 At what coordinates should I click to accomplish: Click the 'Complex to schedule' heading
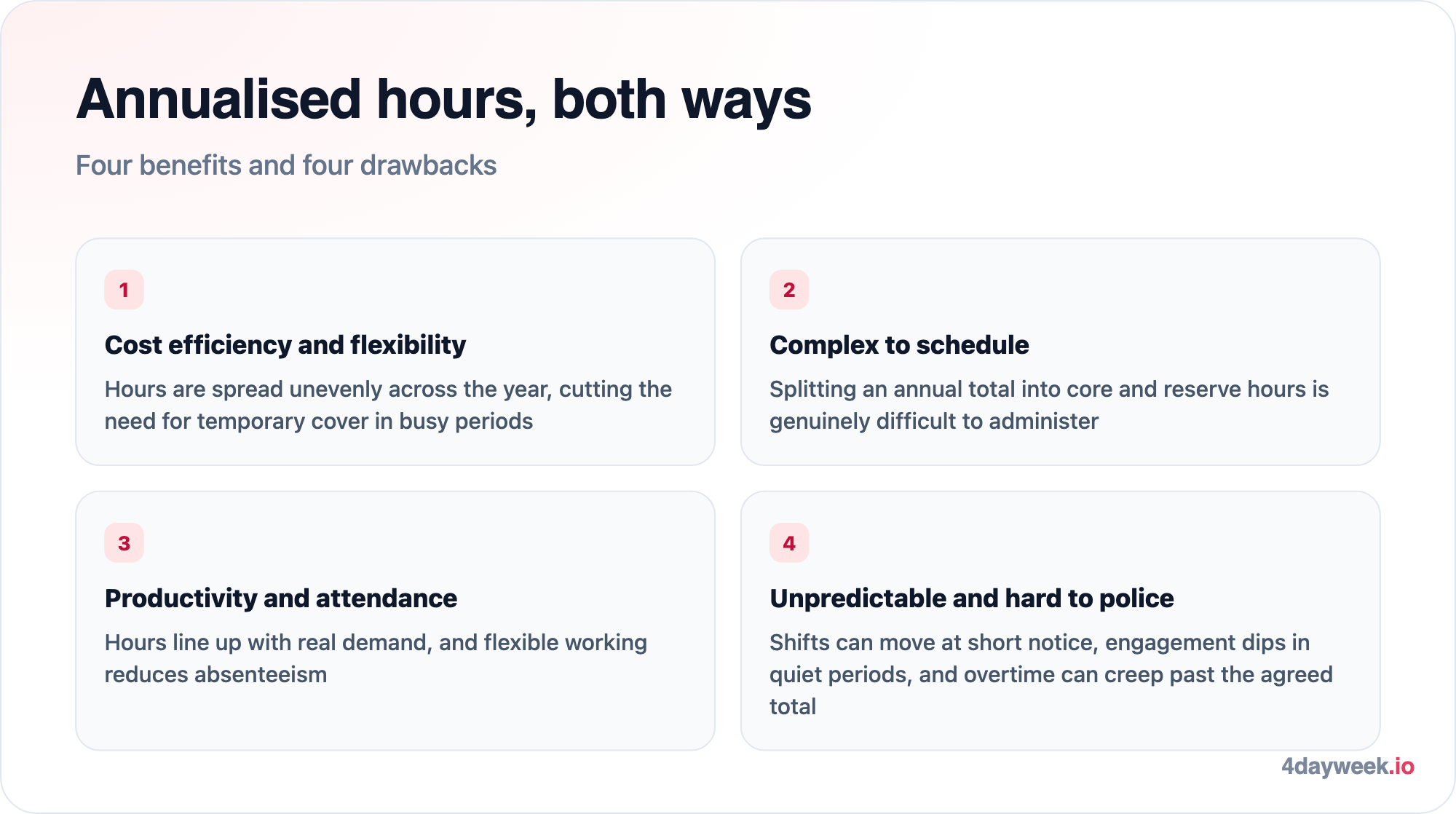coord(899,344)
